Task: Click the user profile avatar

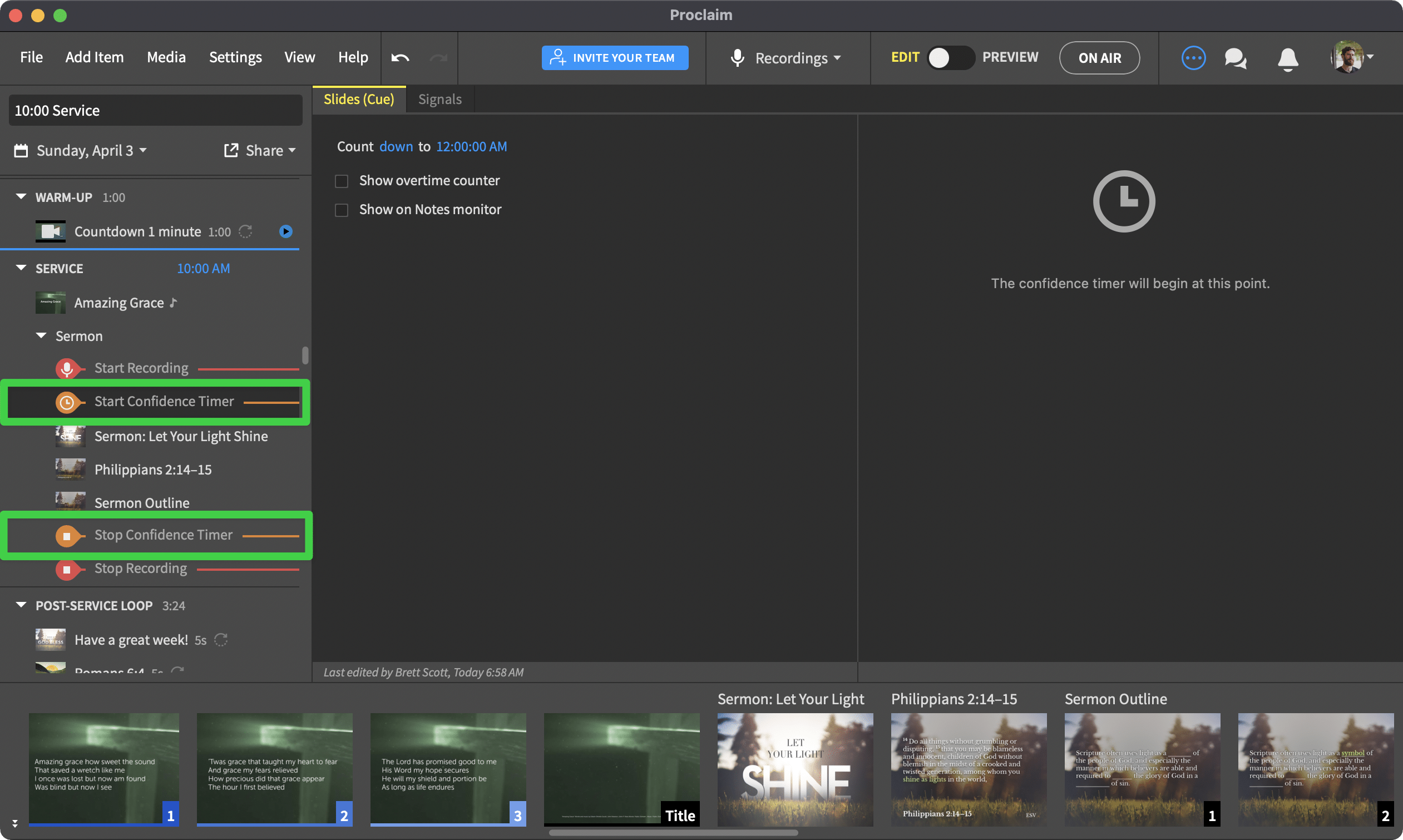Action: [1347, 57]
